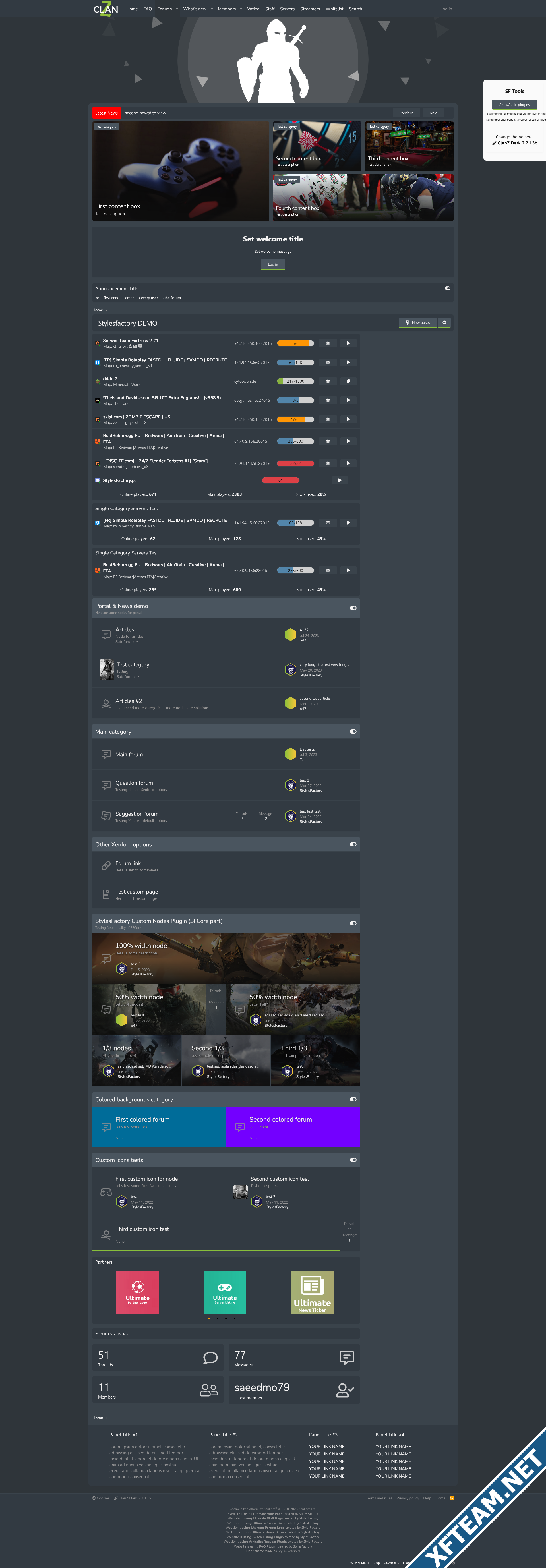Screen dimensions: 546x1568
Task: Expand the Forums menu dropdown arrow
Action: point(177,9)
